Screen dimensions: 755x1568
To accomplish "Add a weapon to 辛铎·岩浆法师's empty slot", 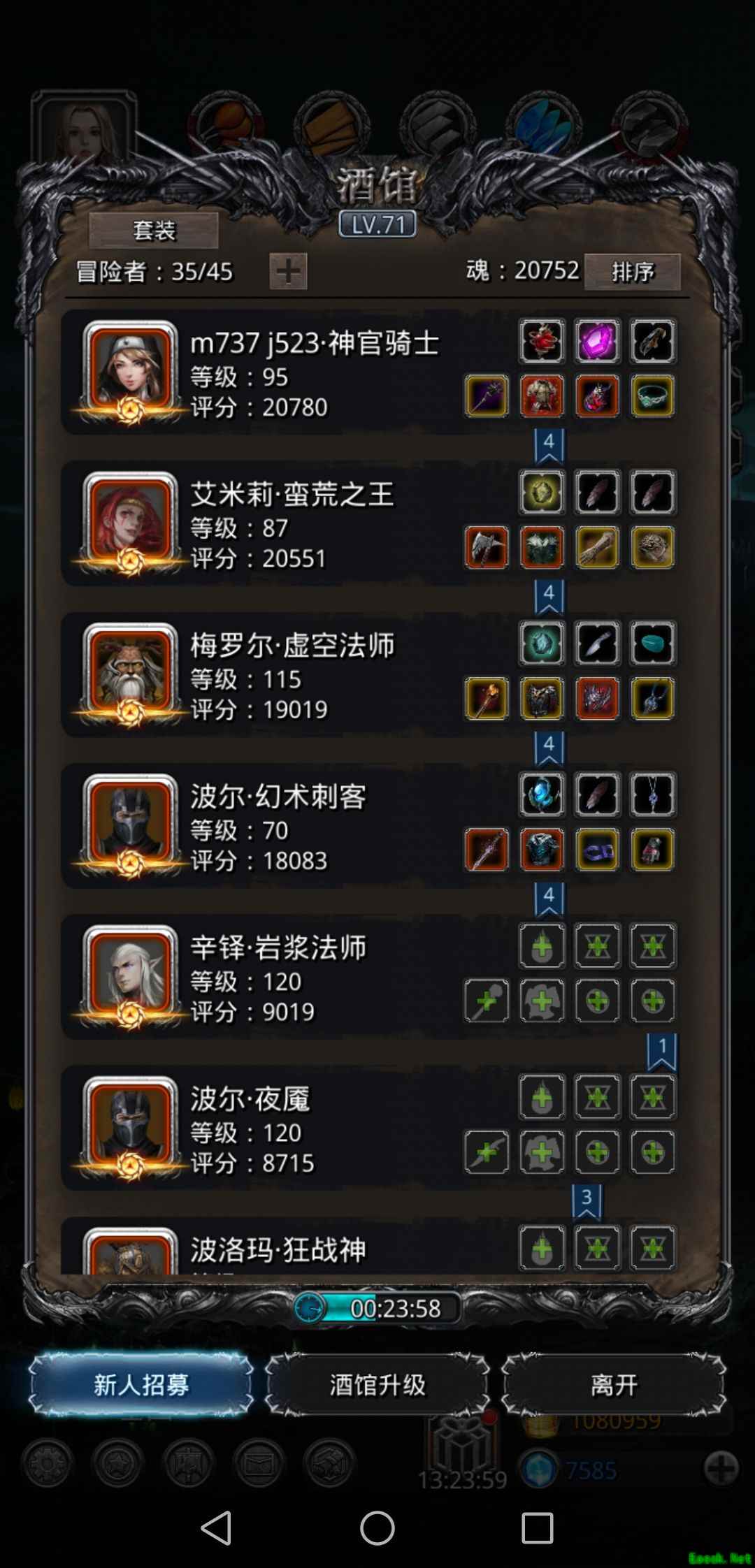I will coord(487,1001).
